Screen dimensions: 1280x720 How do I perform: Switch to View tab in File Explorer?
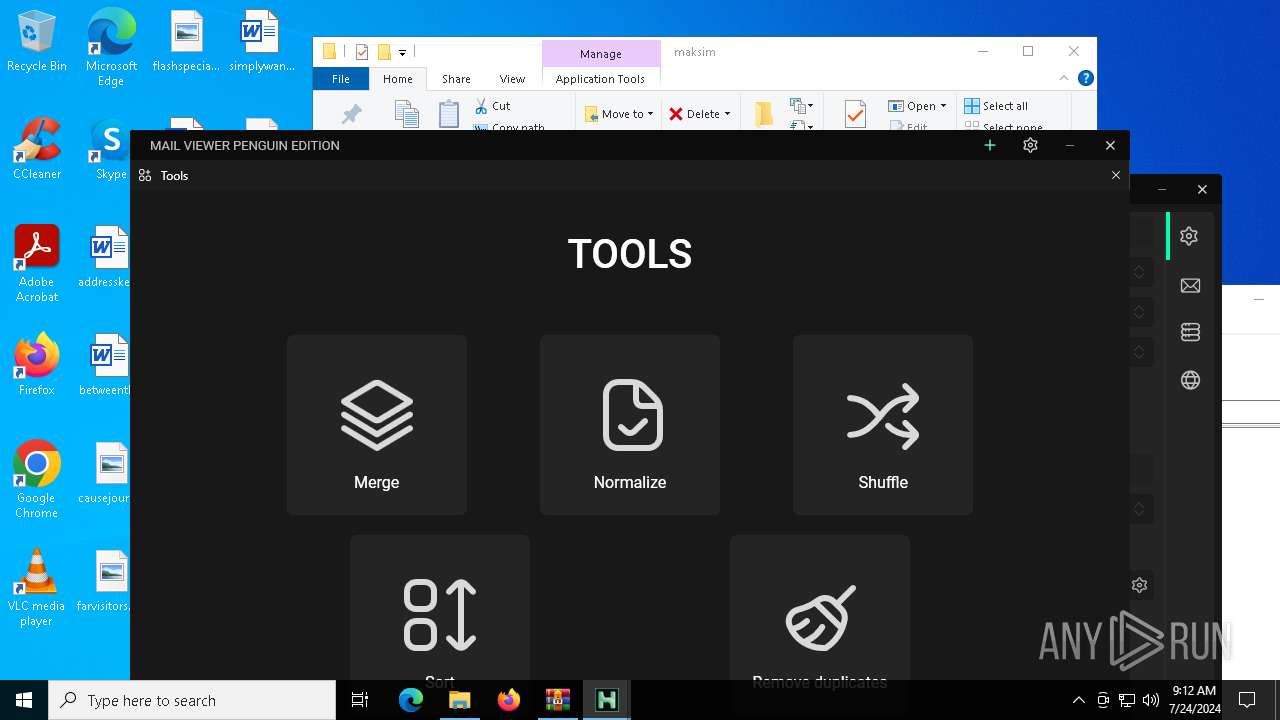pyautogui.click(x=512, y=79)
